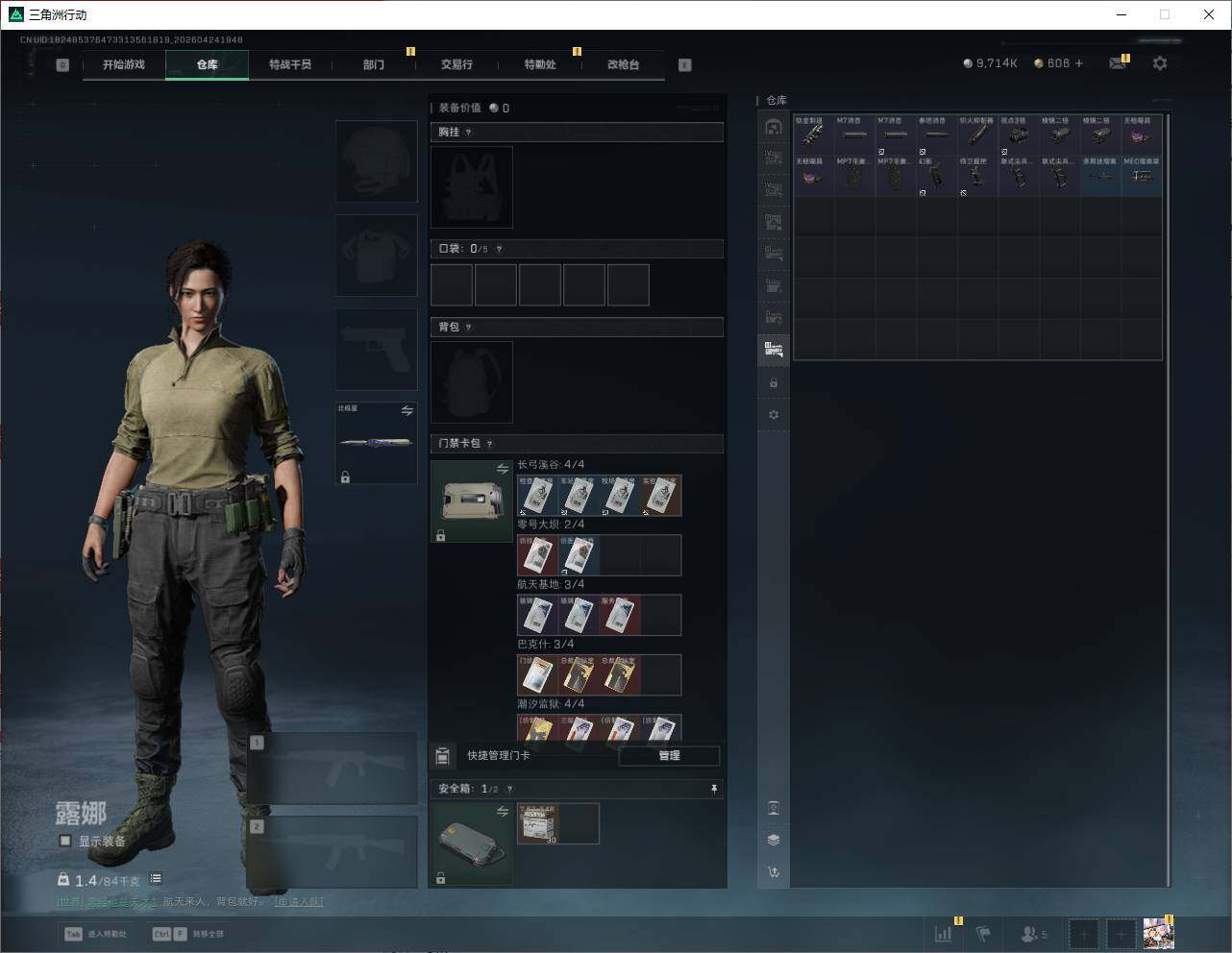Swap the key card case
The image size is (1232, 953).
pyautogui.click(x=502, y=469)
